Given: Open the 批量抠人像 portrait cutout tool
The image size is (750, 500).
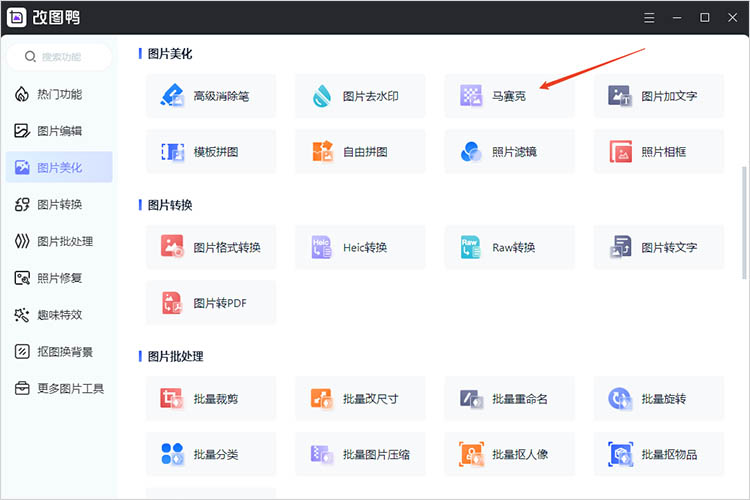Looking at the screenshot, I should click(509, 454).
